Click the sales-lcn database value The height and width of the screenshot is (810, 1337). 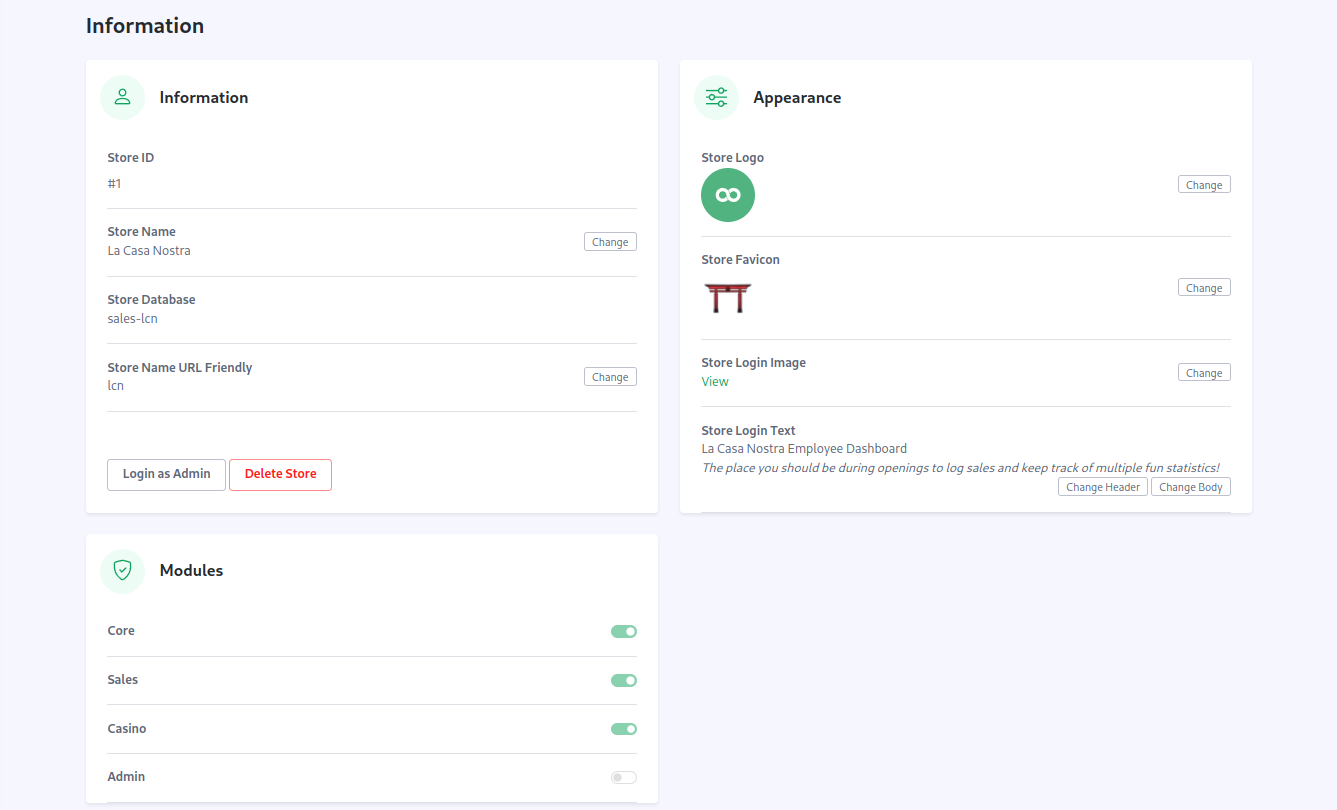[133, 319]
